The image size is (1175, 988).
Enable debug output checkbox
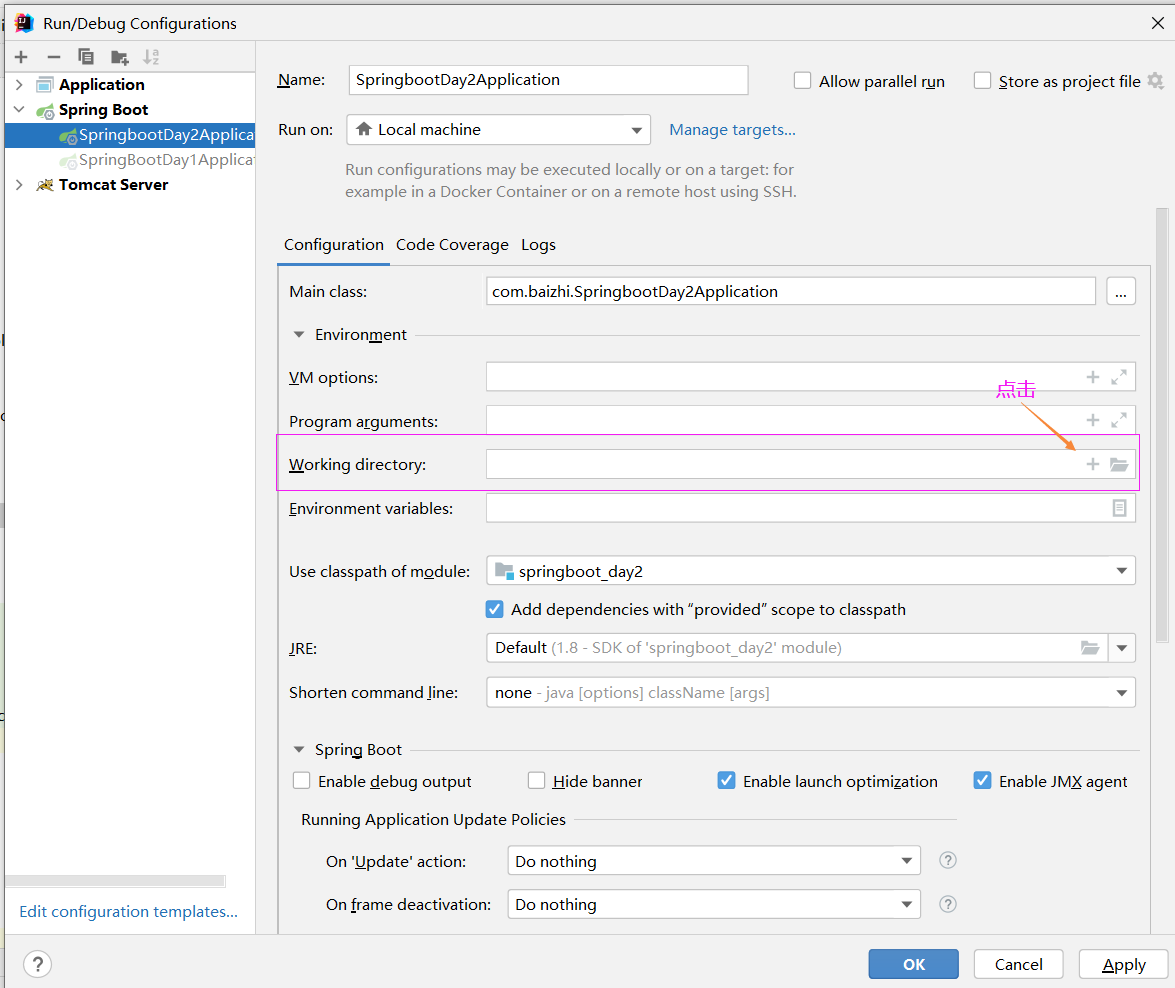pos(301,781)
